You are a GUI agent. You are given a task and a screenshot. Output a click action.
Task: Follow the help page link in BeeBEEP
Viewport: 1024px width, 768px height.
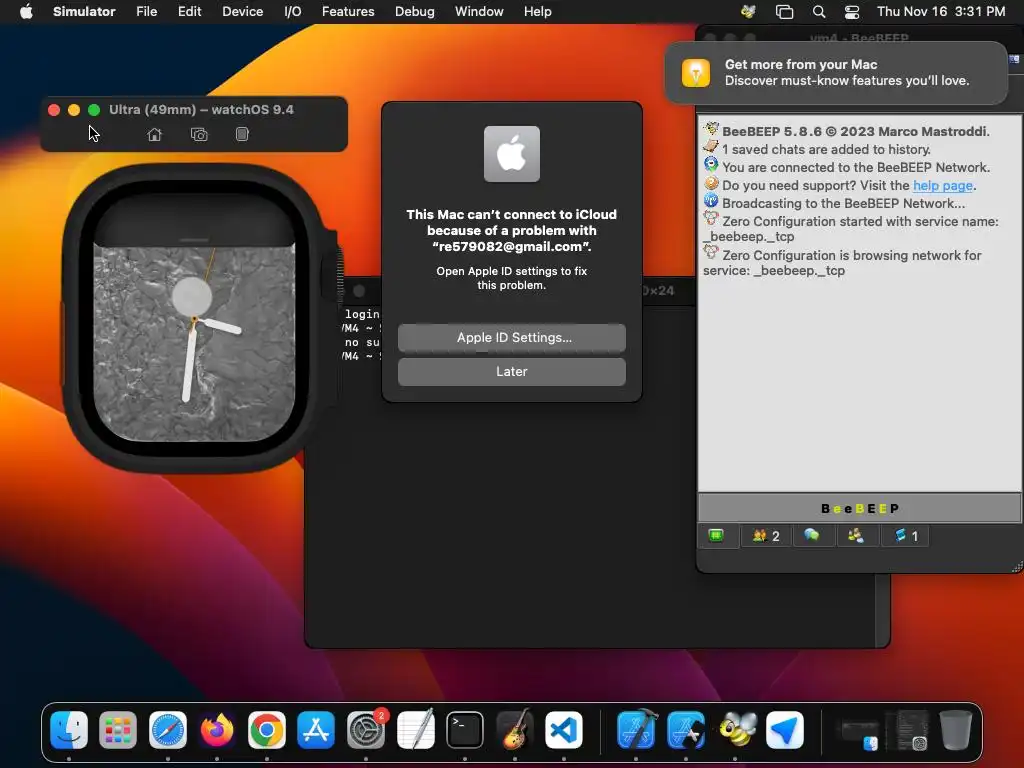pos(942,185)
